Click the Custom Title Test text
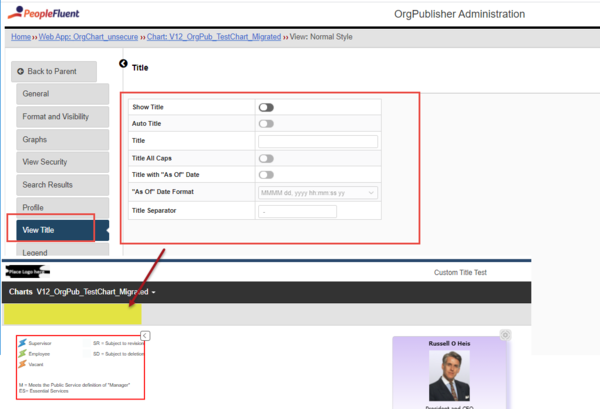 (460, 272)
